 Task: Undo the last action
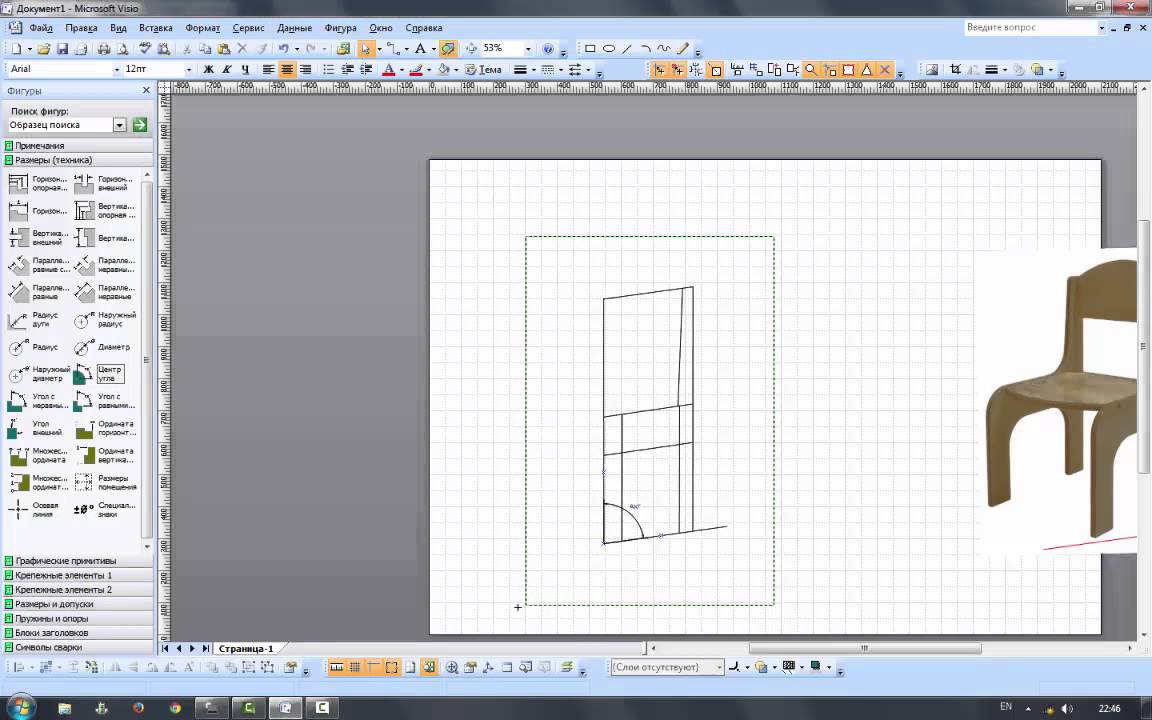pyautogui.click(x=283, y=48)
